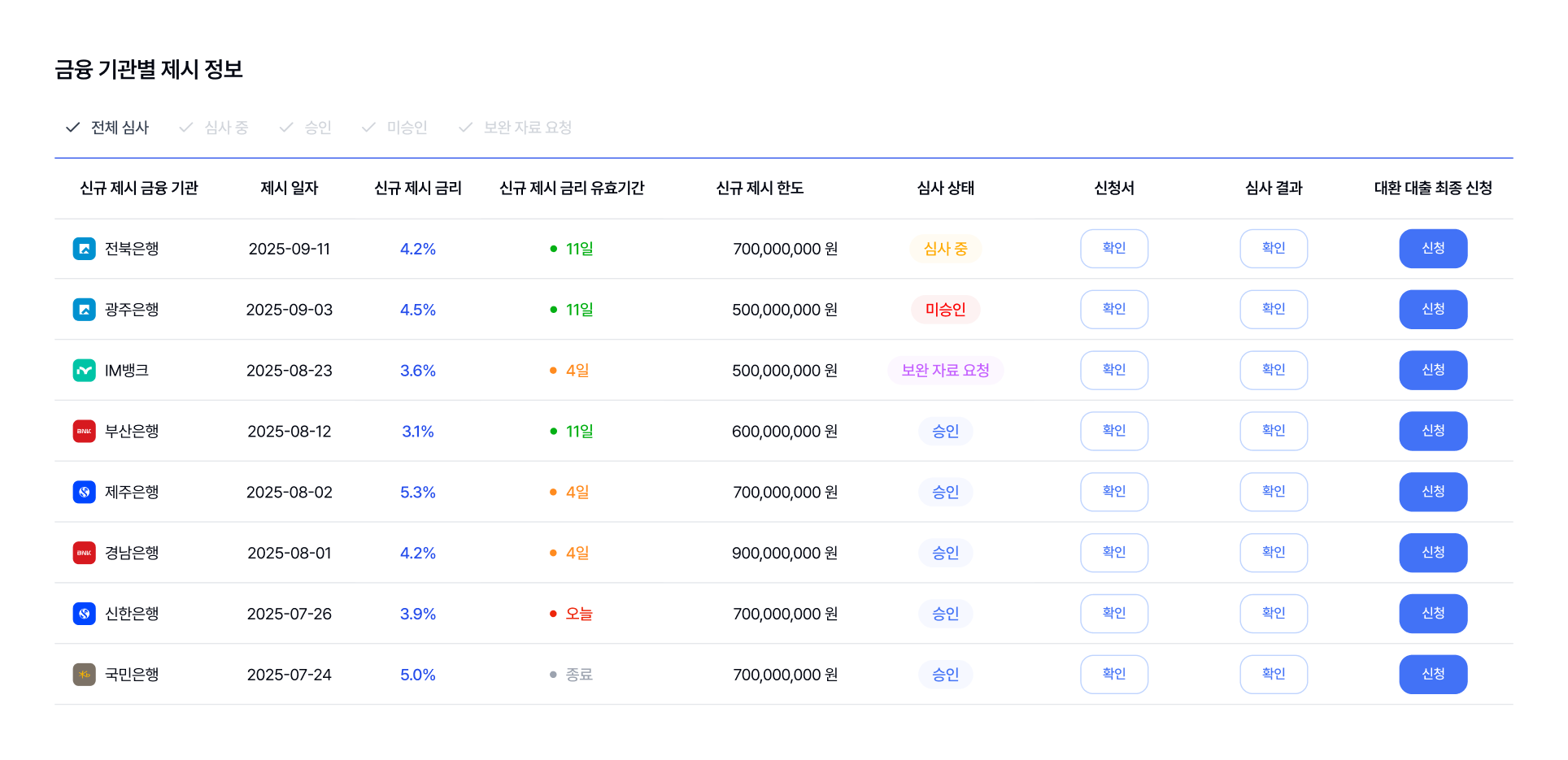Select the 전체 심사 filter checkmark

73,128
